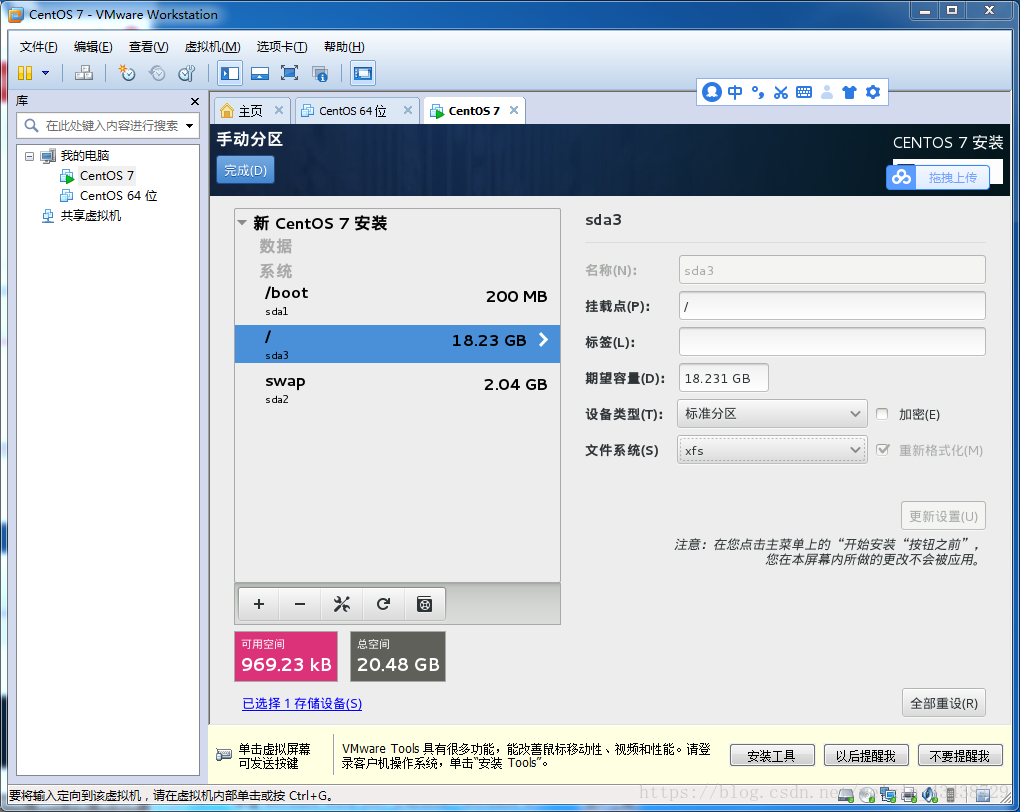The width and height of the screenshot is (1020, 812).
Task: Click the unity mode toolbar icon
Action: point(319,73)
